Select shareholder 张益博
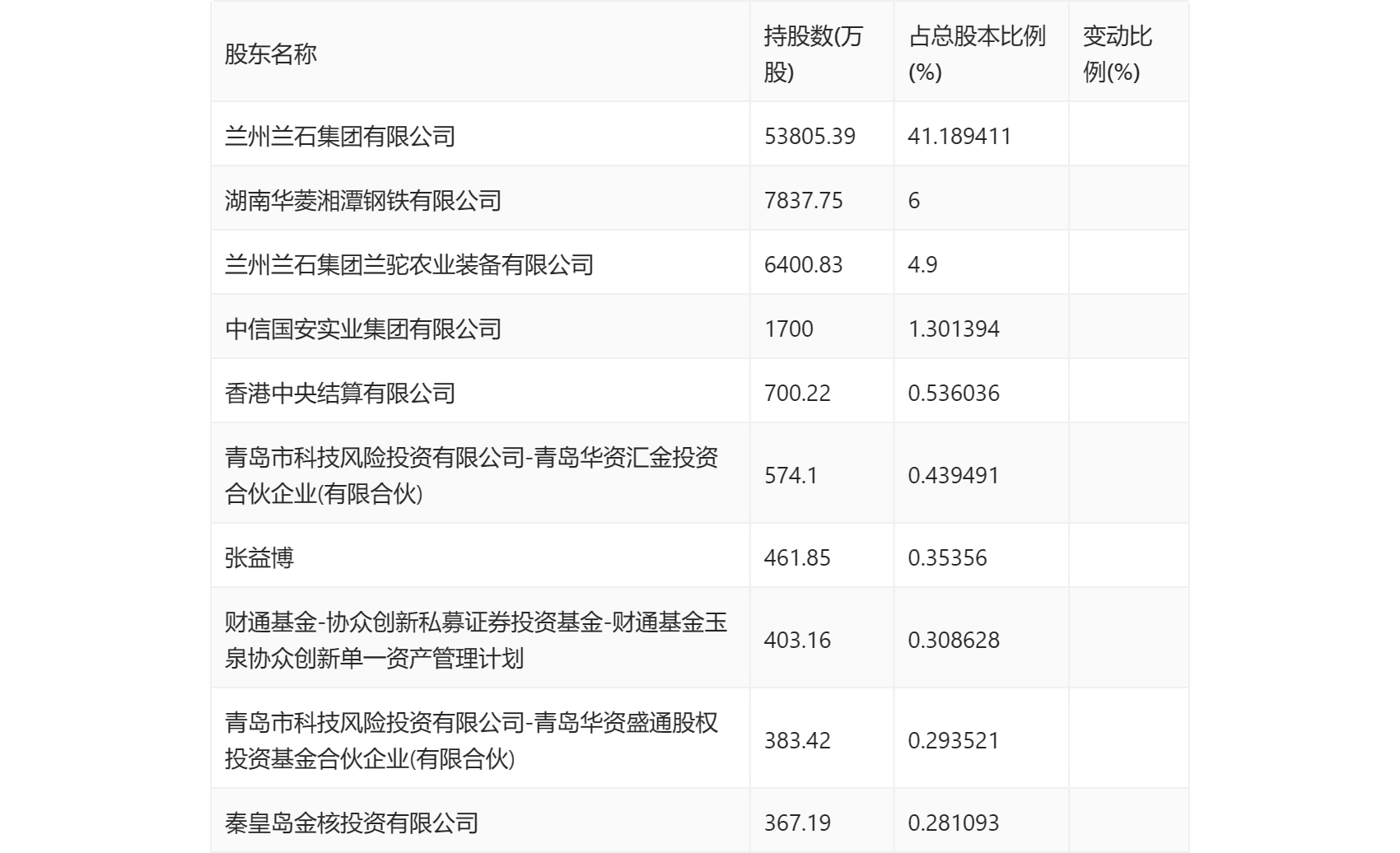The height and width of the screenshot is (853, 1400). pyautogui.click(x=259, y=557)
